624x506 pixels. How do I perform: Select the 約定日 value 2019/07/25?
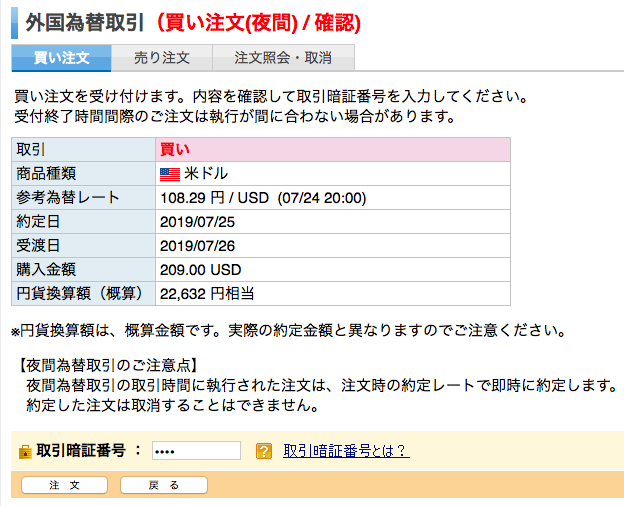click(197, 222)
